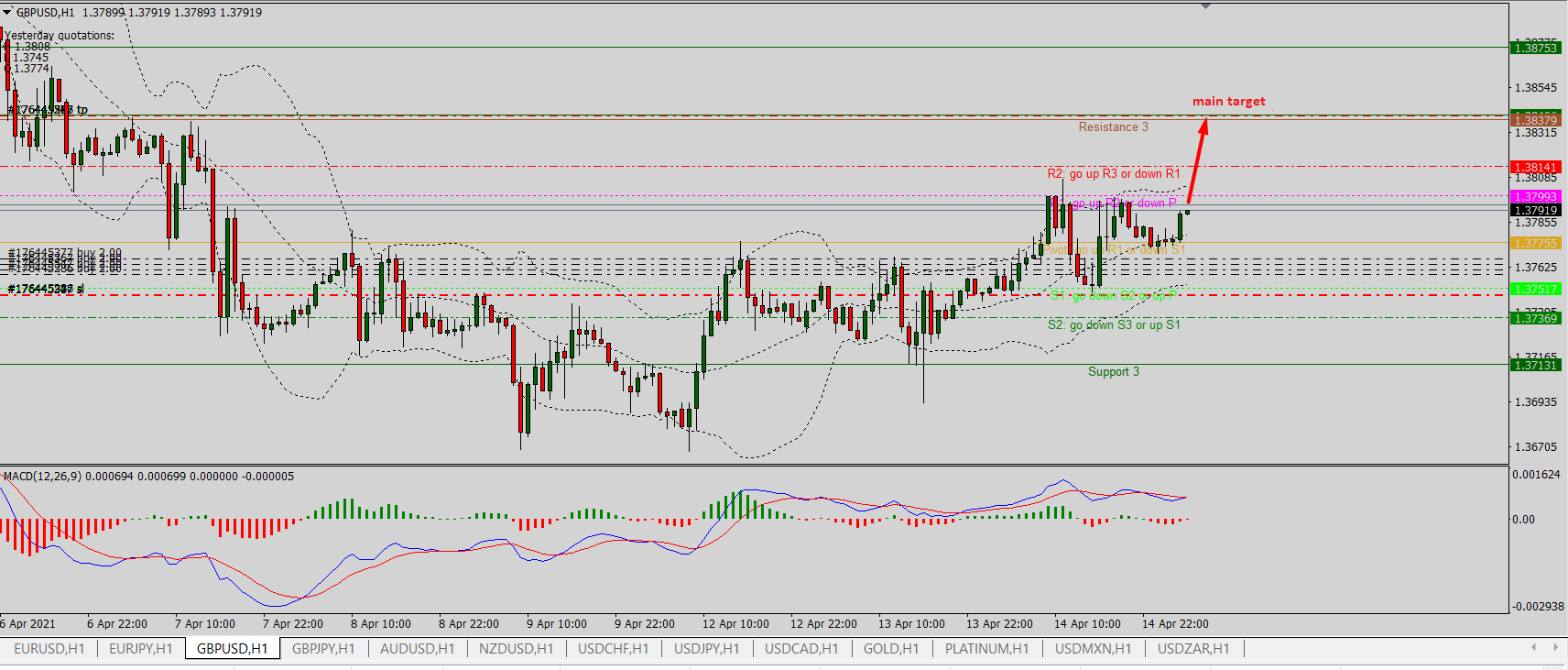The height and width of the screenshot is (670, 1568).
Task: Switch to the AUDUSD,H1 tab
Action: pyautogui.click(x=417, y=649)
